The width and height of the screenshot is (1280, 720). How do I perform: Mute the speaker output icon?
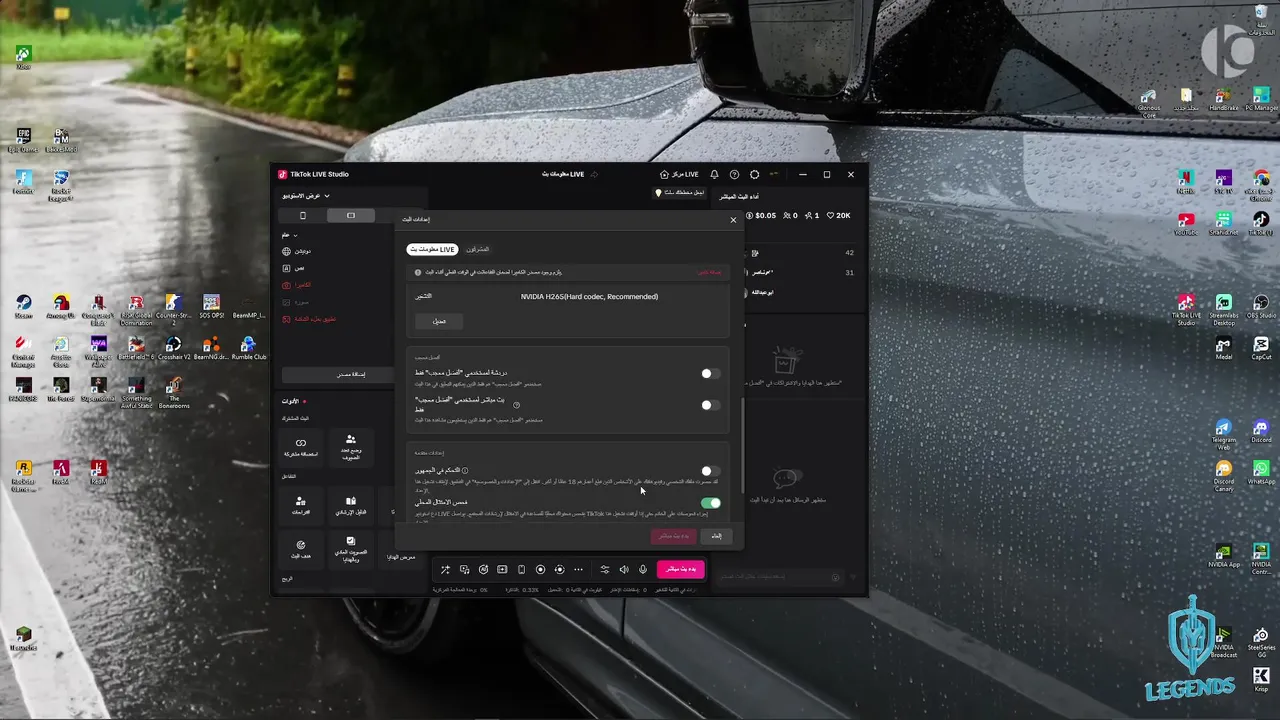pyautogui.click(x=624, y=569)
